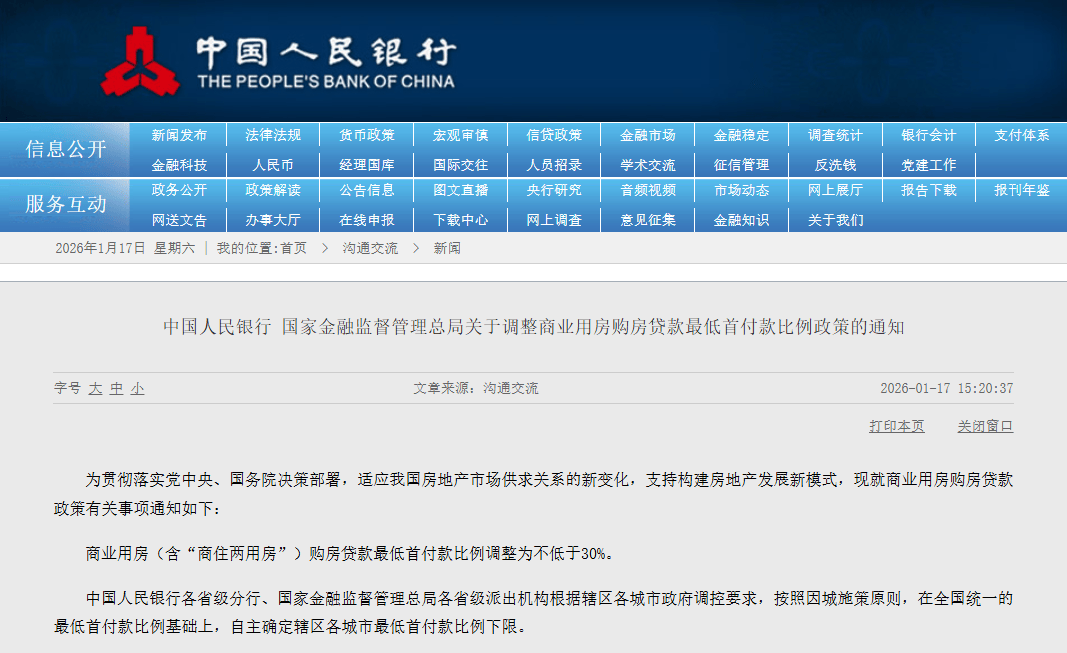Open the 新闻发布 menu item
The image size is (1067, 653).
coord(179,135)
